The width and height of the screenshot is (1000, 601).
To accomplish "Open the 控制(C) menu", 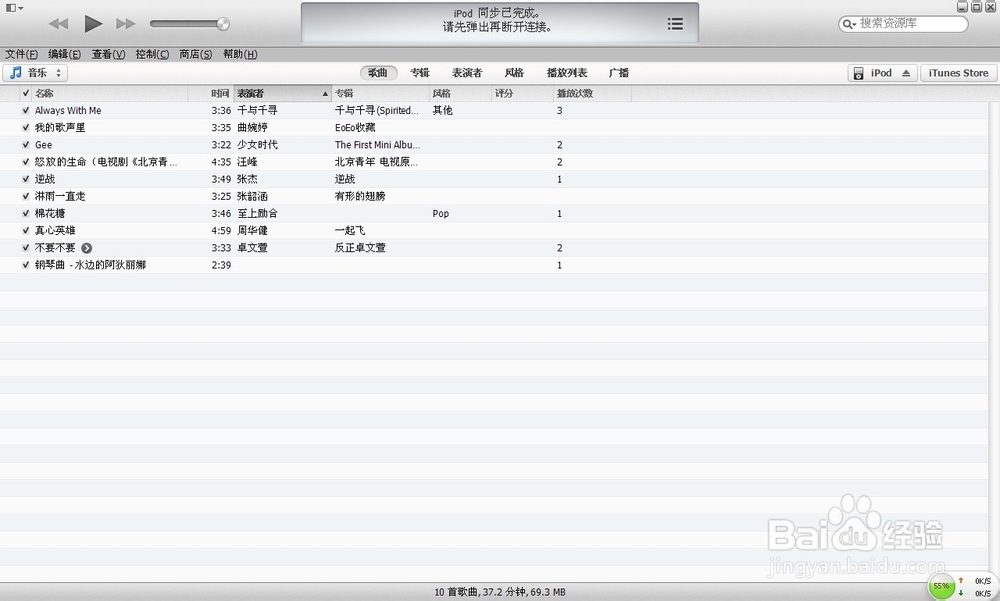I will click(152, 54).
